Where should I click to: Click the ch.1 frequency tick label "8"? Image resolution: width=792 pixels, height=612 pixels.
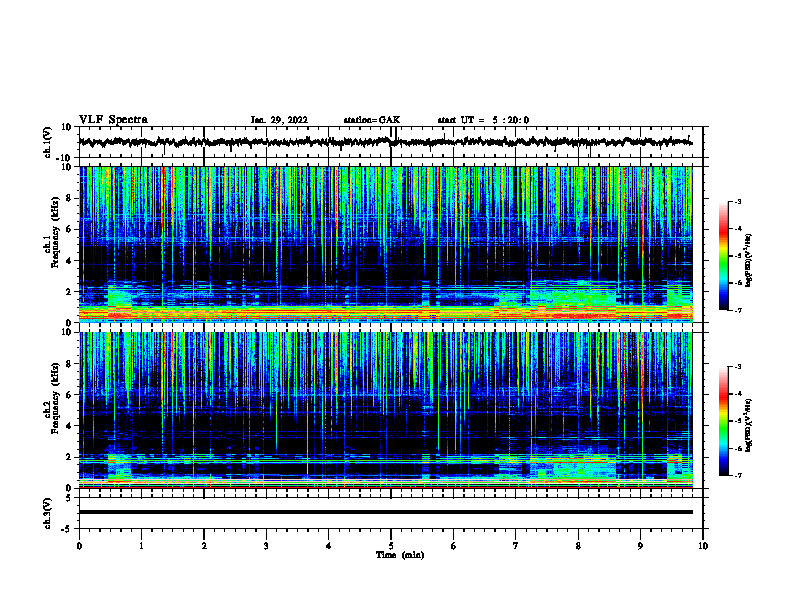[69, 198]
